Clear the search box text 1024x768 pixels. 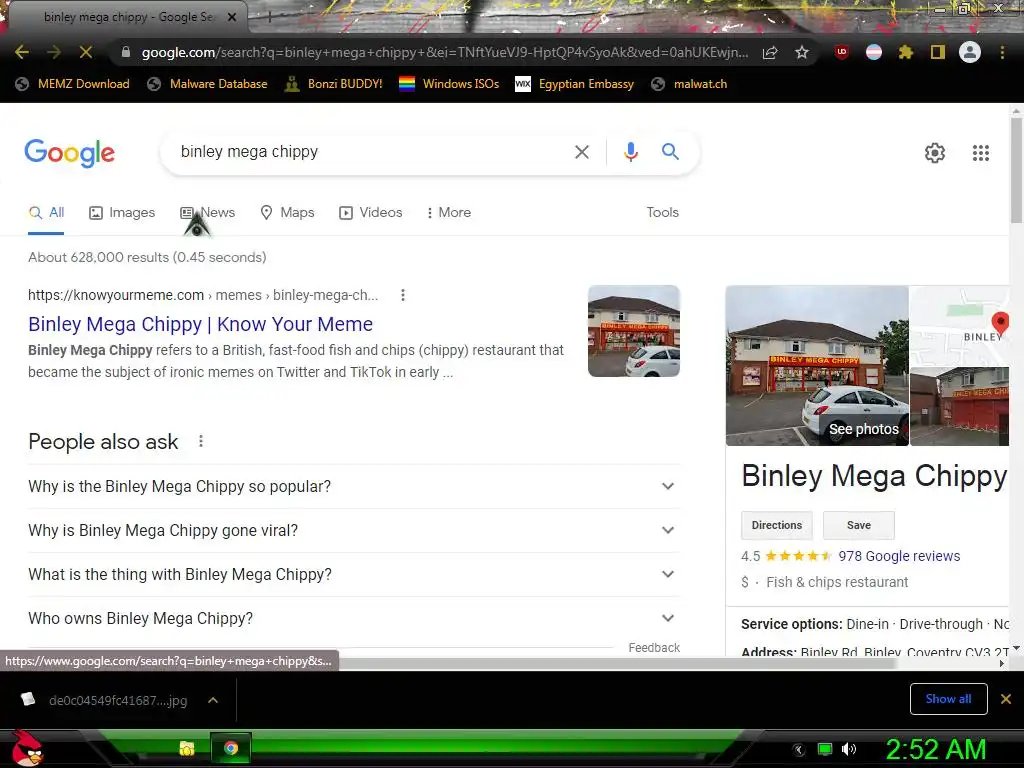[x=582, y=152]
